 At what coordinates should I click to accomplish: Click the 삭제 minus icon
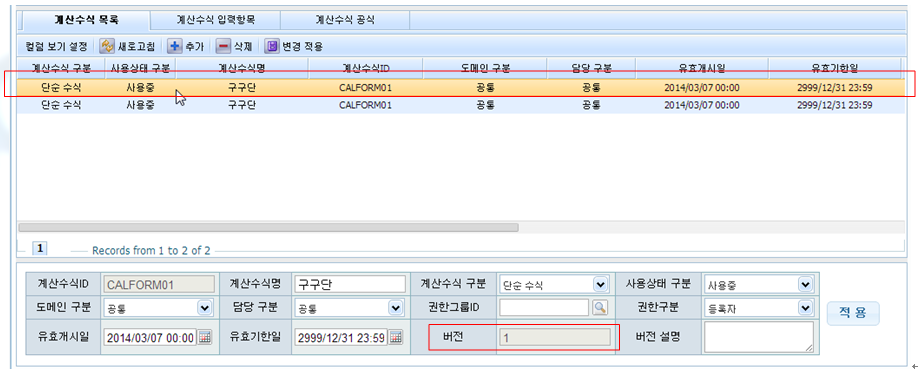(x=223, y=46)
